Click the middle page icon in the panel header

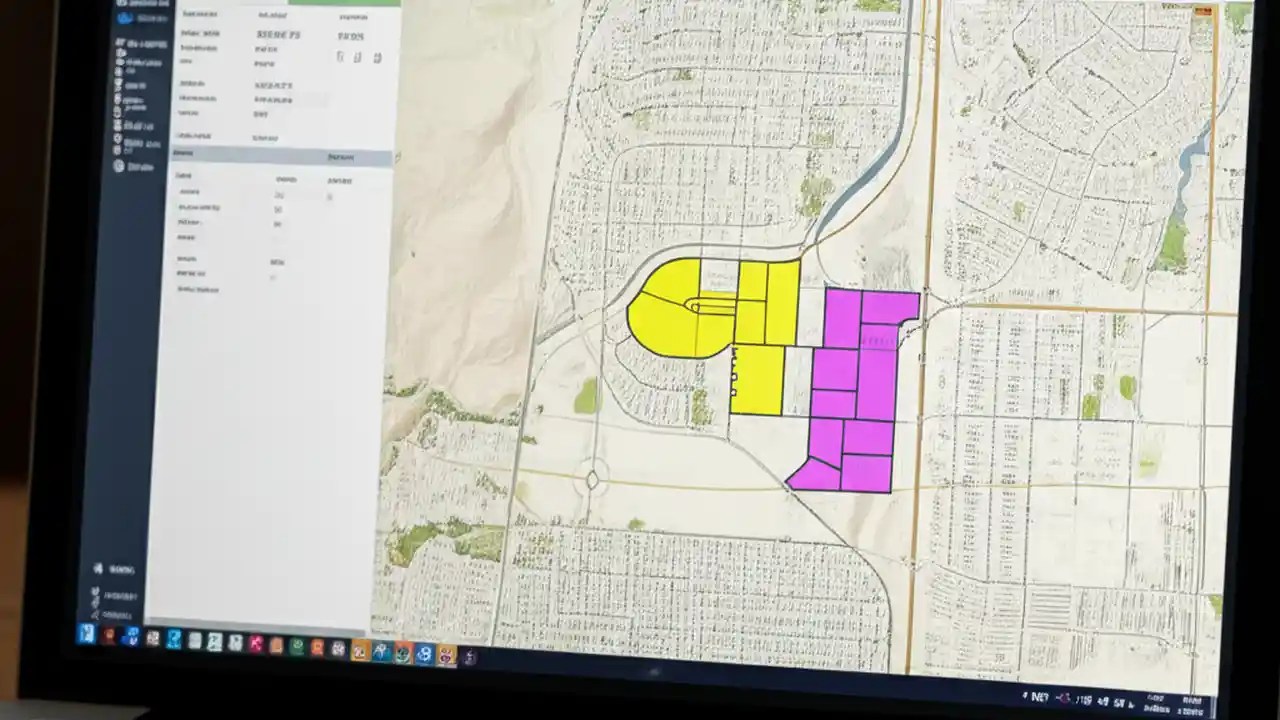(x=357, y=57)
